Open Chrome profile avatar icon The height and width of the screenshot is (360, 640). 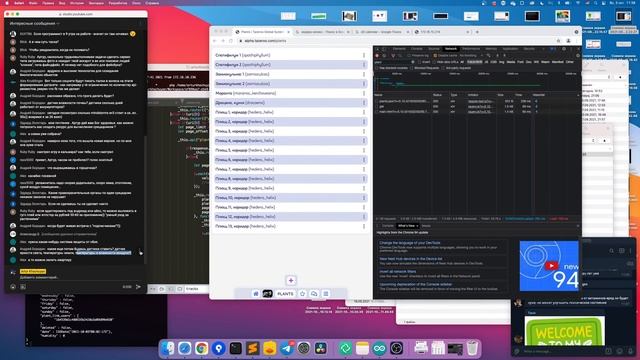[x=568, y=41]
